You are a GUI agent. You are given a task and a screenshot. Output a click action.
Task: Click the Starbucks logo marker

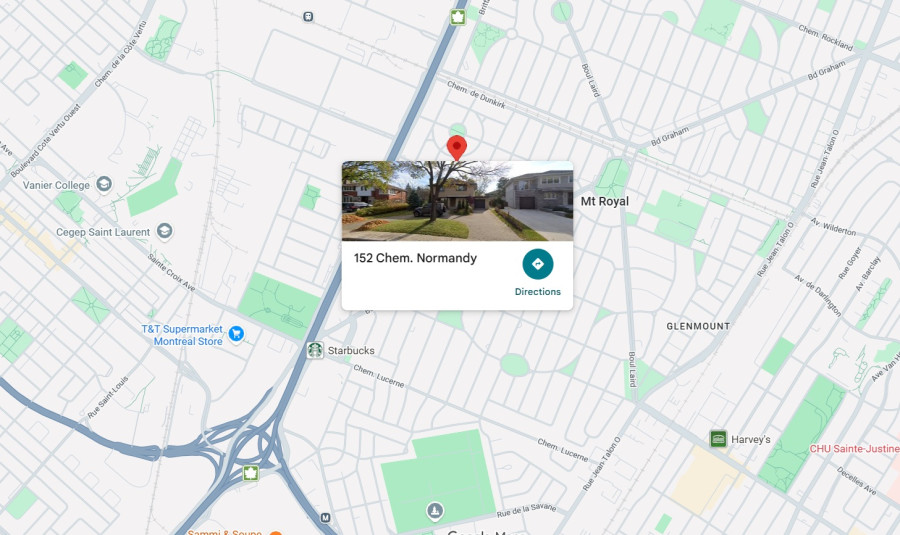tap(315, 350)
